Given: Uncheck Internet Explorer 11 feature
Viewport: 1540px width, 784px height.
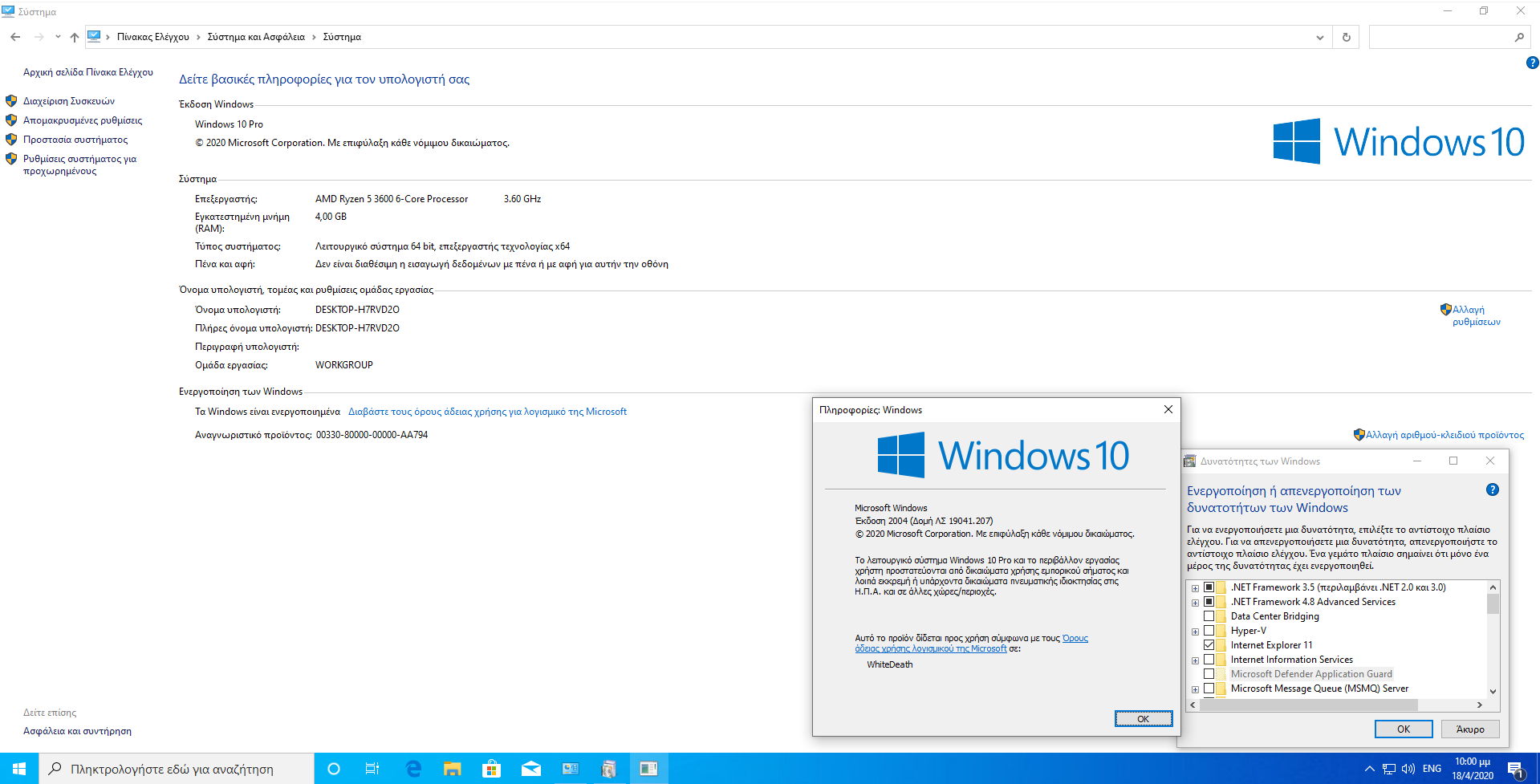Looking at the screenshot, I should pos(1209,645).
